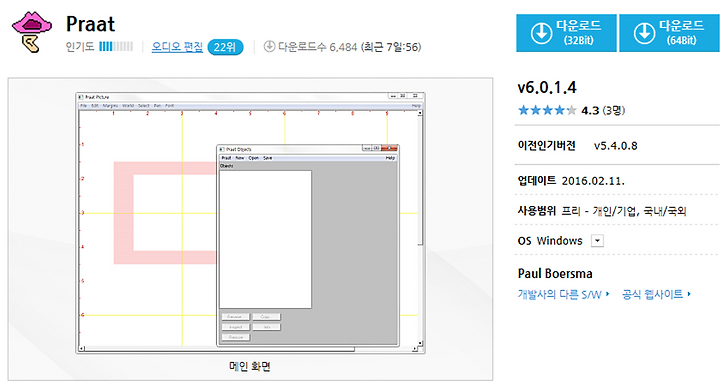Click the update date 2016.02.11.
This screenshot has height=382, width=720.
click(x=593, y=181)
